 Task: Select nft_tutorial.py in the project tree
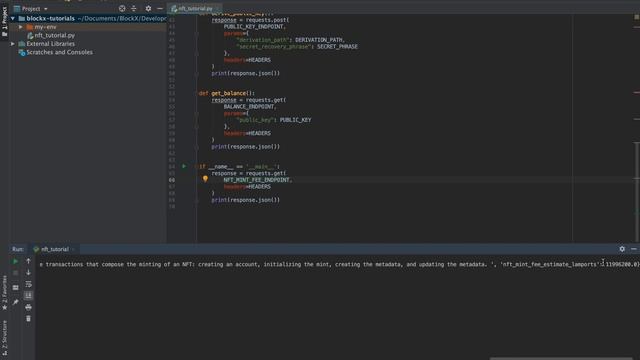tap(54, 36)
